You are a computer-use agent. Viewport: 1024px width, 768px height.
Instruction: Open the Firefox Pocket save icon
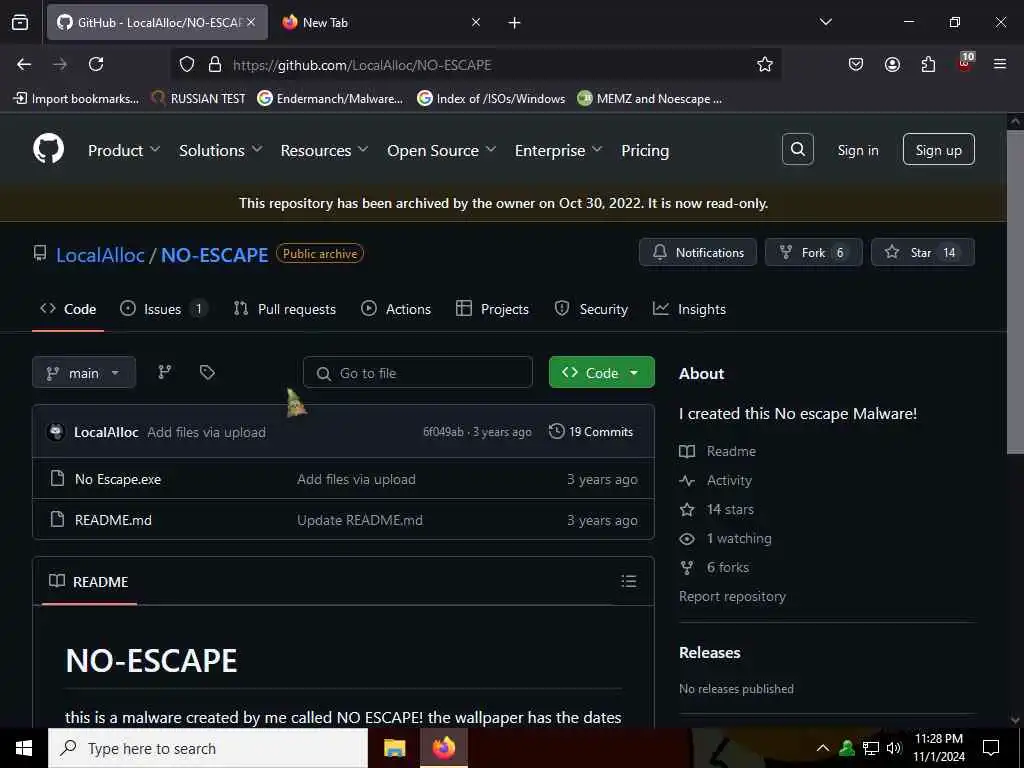tap(856, 64)
